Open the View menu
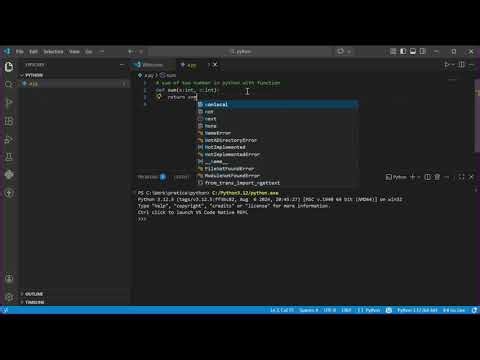 74,52
